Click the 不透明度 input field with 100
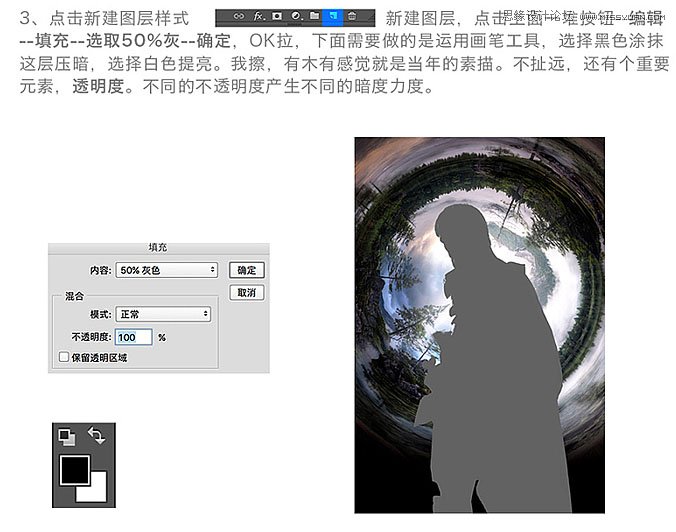676x532 pixels. tap(134, 337)
